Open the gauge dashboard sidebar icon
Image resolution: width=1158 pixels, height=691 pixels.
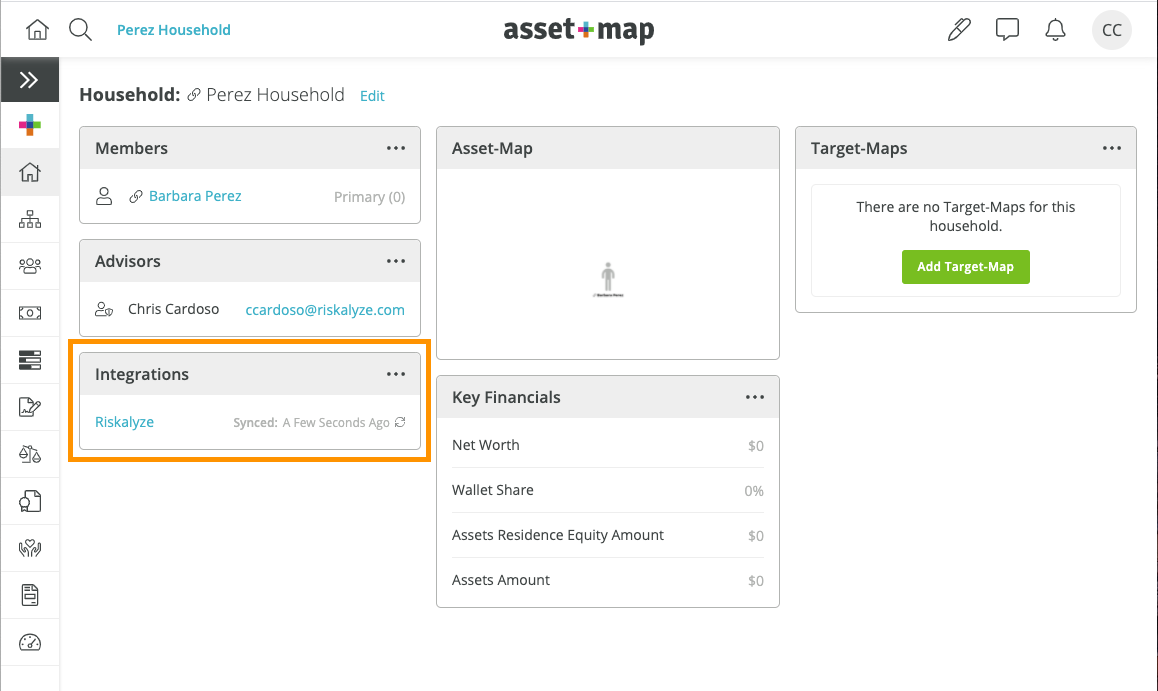pos(30,642)
